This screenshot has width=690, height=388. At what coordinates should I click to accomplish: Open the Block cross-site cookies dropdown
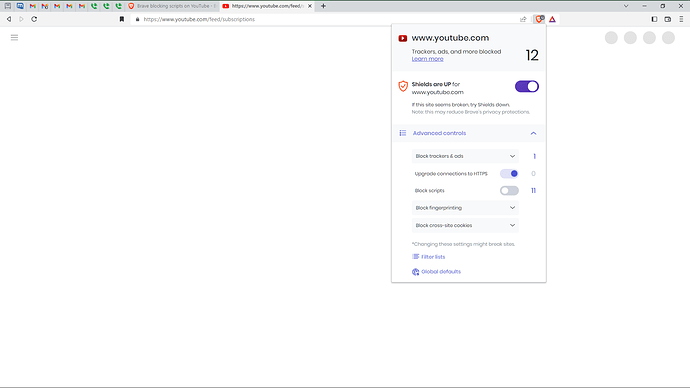click(465, 225)
